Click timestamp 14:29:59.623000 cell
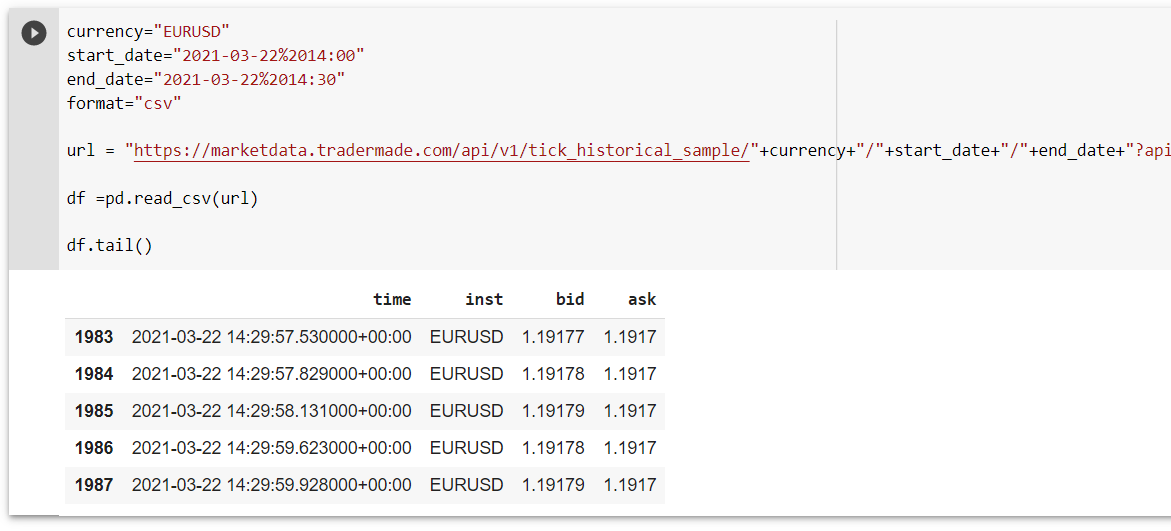Screen dimensions: 1171x531 [272, 448]
